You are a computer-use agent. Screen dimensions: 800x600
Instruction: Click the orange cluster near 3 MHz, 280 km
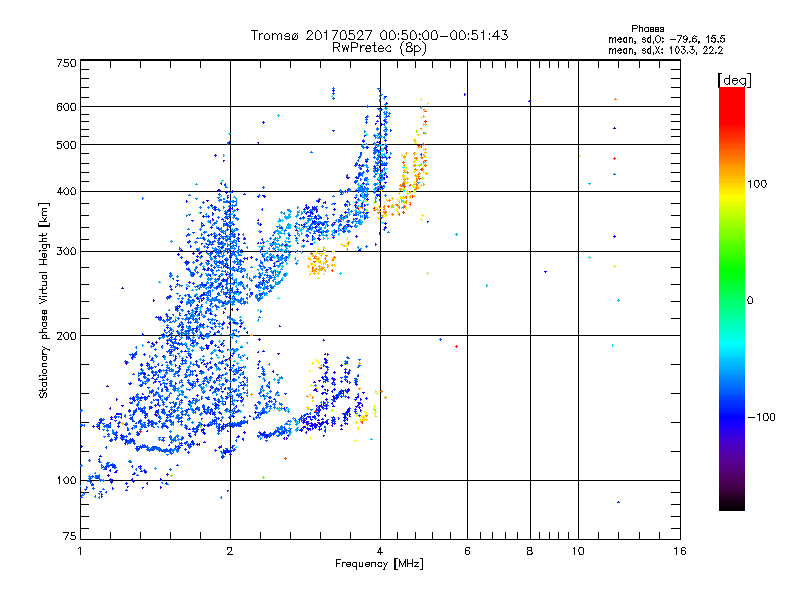[x=321, y=262]
